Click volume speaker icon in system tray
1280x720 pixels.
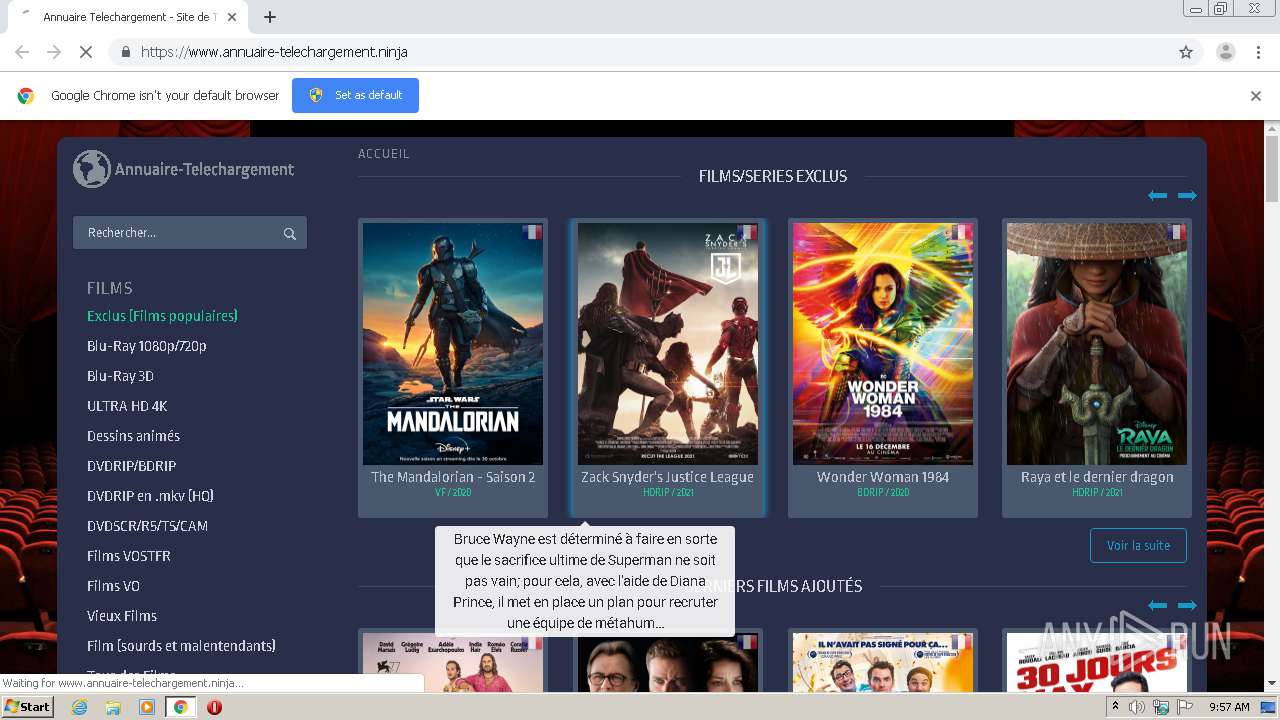1137,707
